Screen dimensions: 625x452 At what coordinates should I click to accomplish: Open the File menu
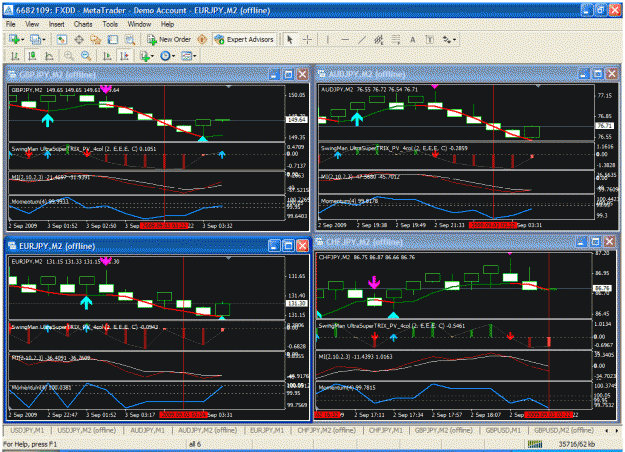(11, 24)
